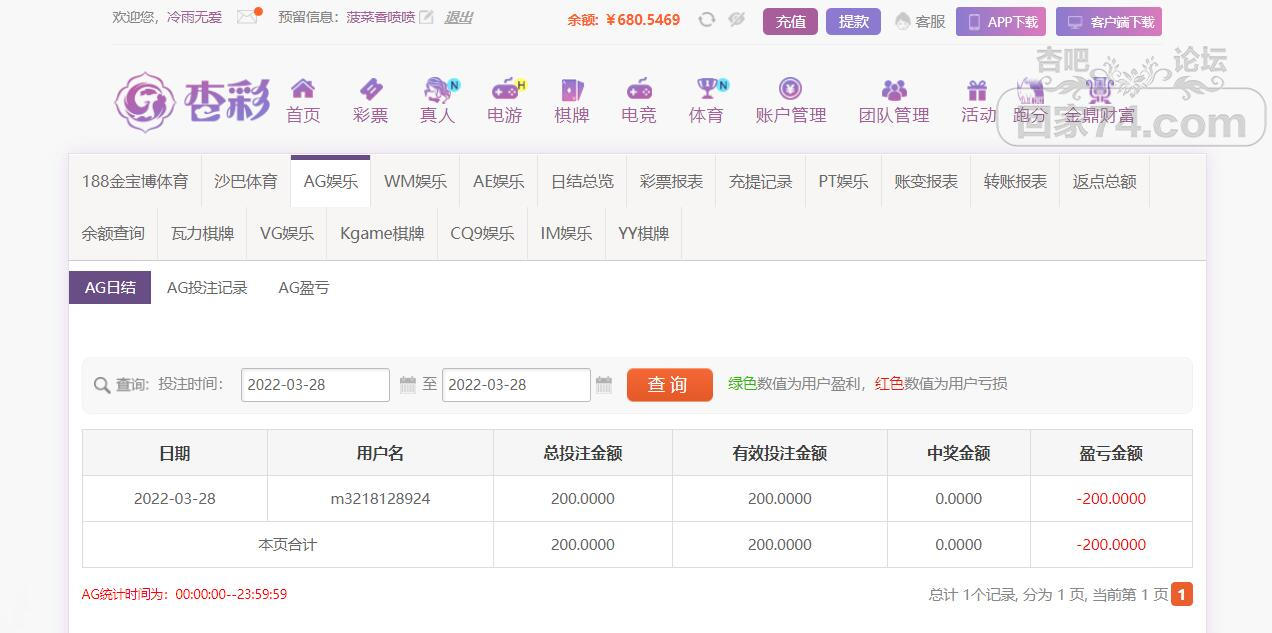The width and height of the screenshot is (1272, 633).
Task: Click the end date input field
Action: point(516,385)
